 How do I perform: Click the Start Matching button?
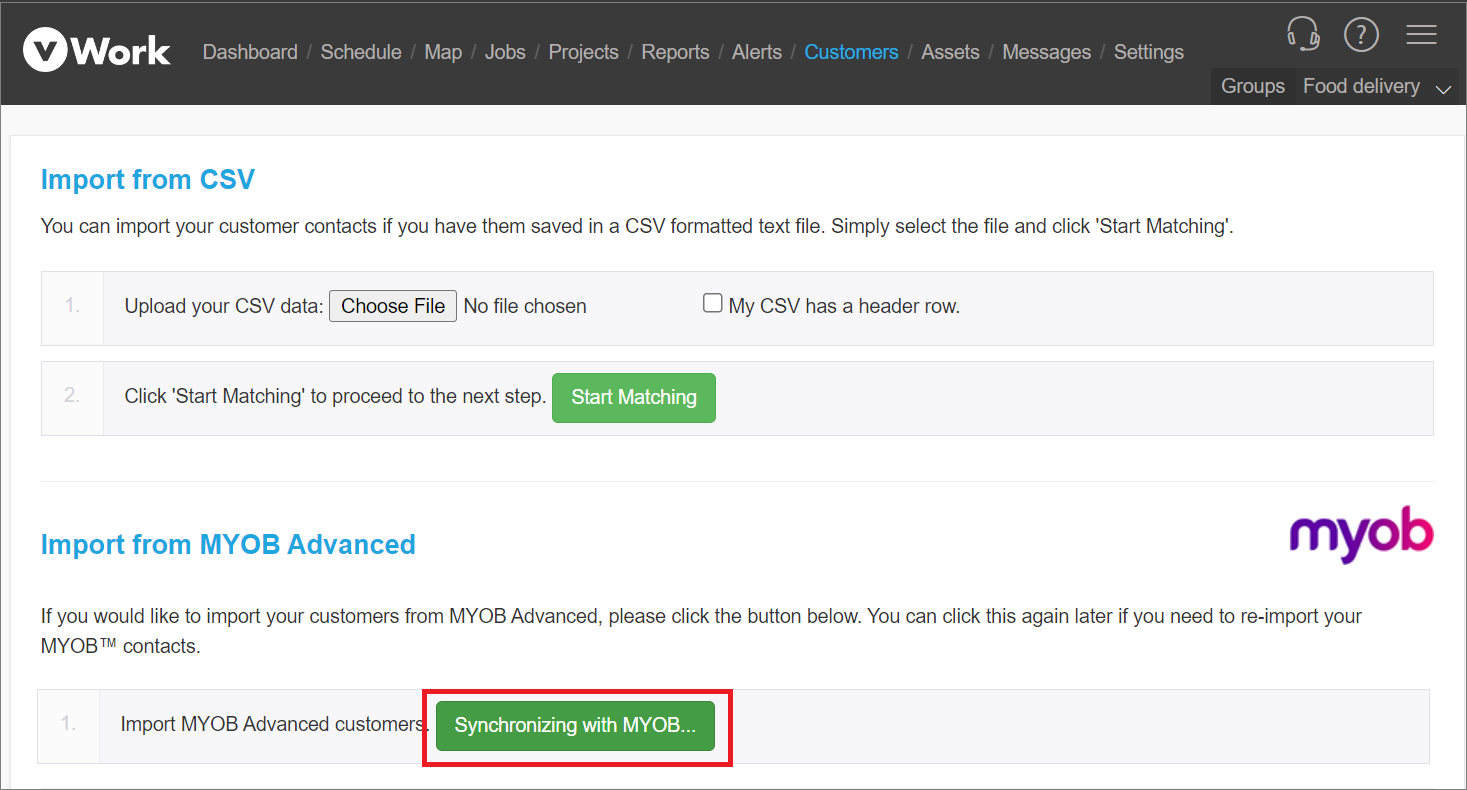(634, 398)
